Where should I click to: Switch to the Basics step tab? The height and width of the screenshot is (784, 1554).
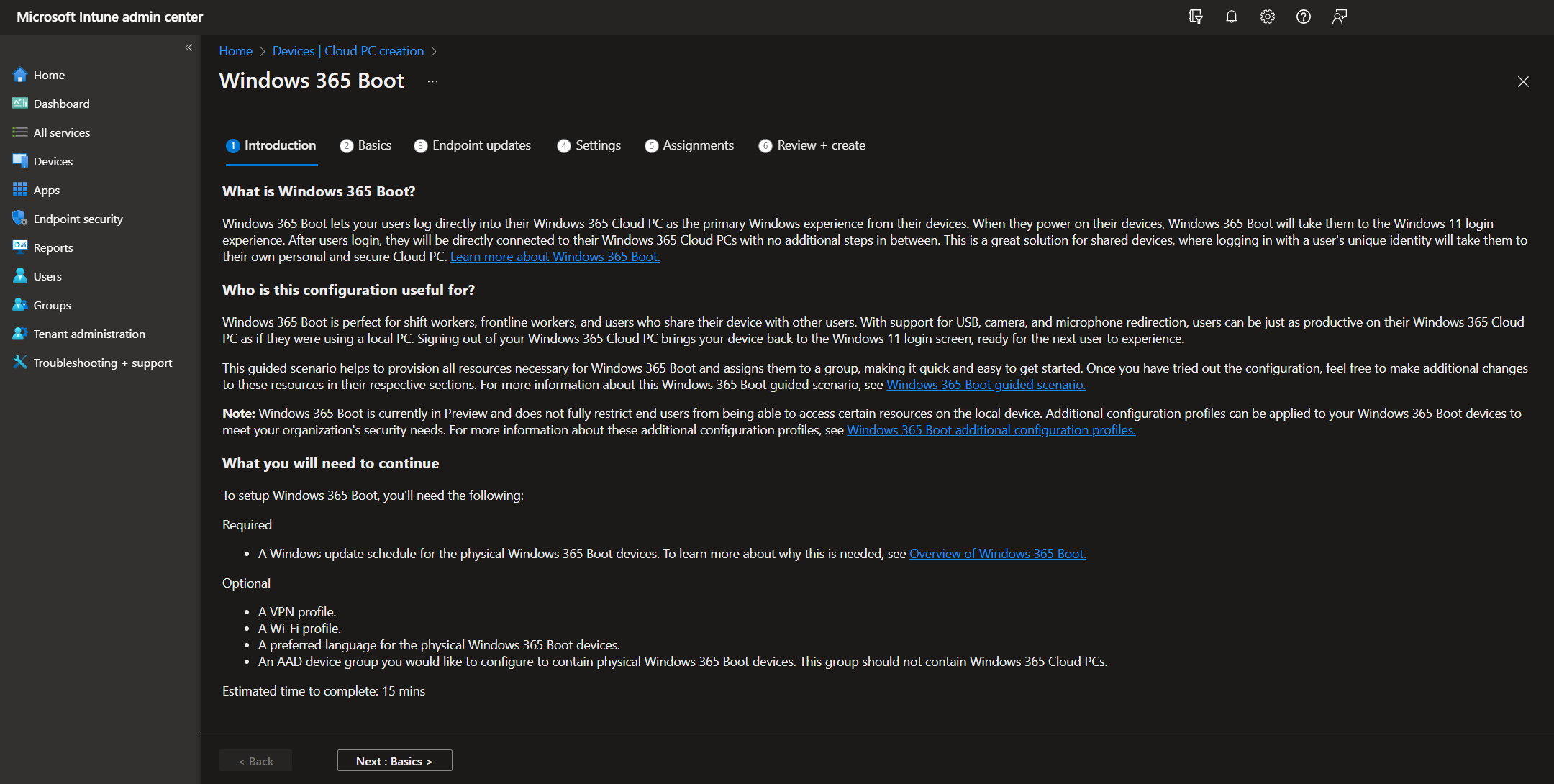click(365, 145)
